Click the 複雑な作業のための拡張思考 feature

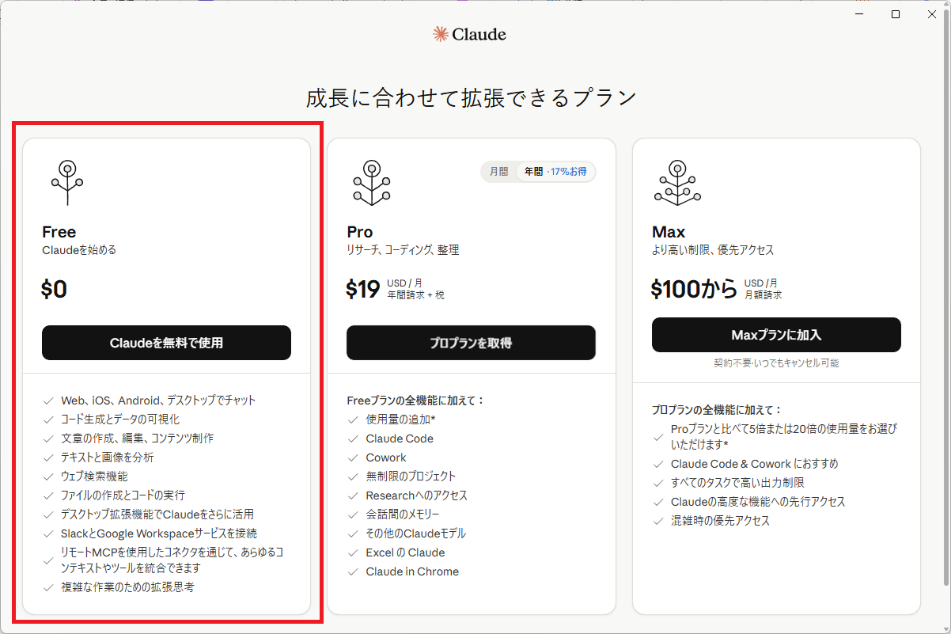[x=127, y=587]
